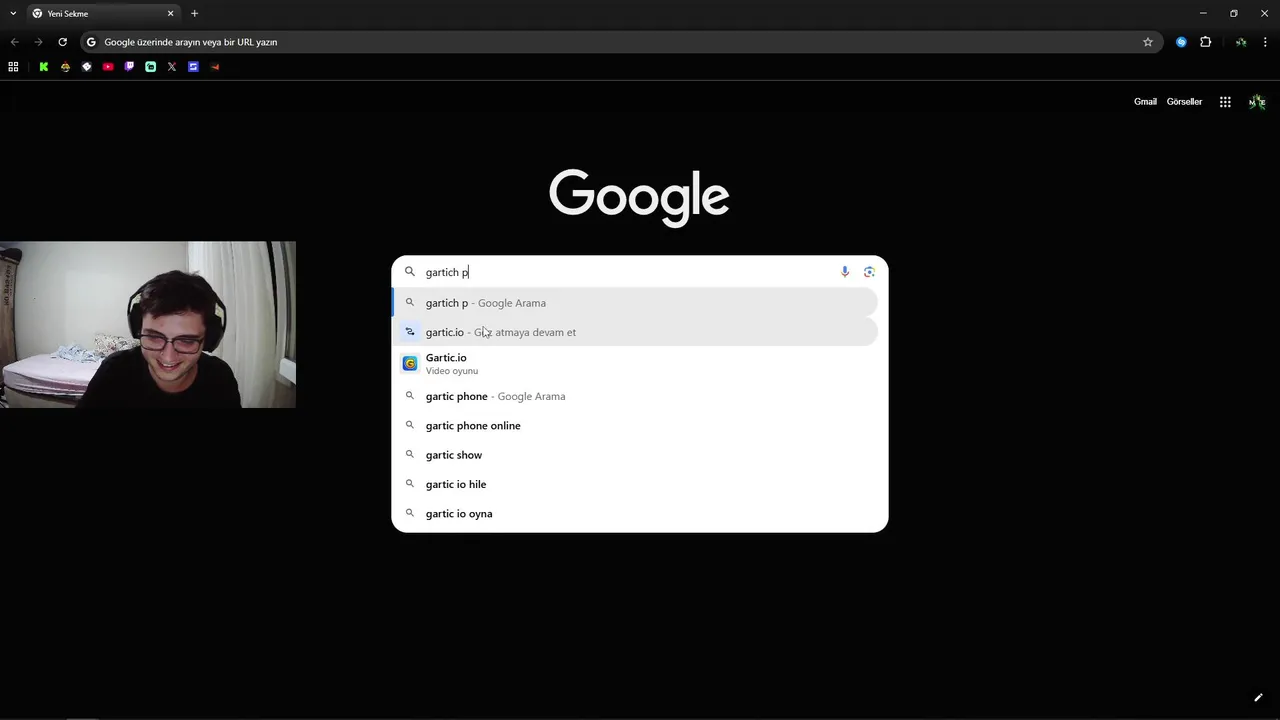The width and height of the screenshot is (1280, 720).
Task: Bookmark this page with star icon
Action: 1148,42
